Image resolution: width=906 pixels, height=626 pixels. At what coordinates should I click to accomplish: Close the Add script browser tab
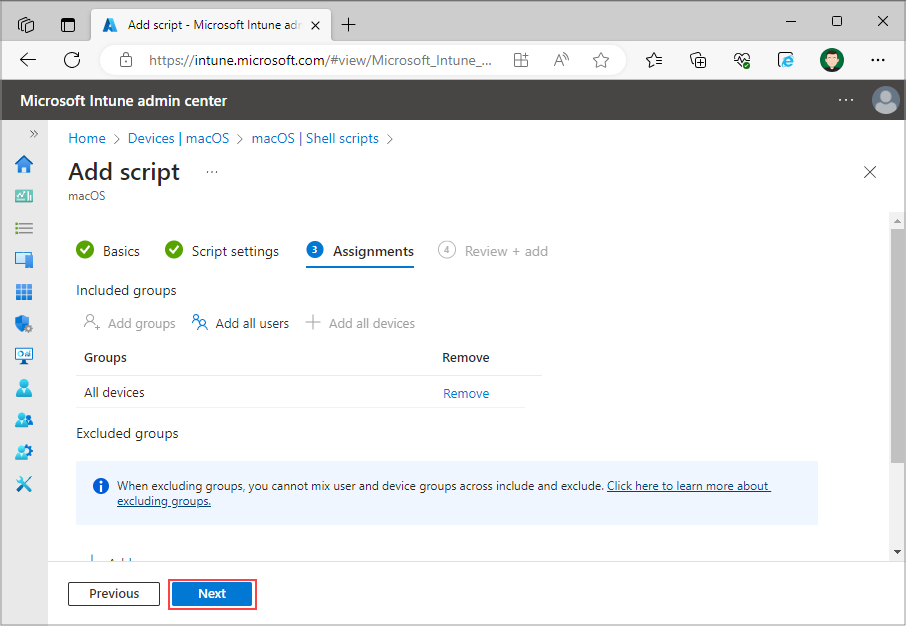(315, 25)
